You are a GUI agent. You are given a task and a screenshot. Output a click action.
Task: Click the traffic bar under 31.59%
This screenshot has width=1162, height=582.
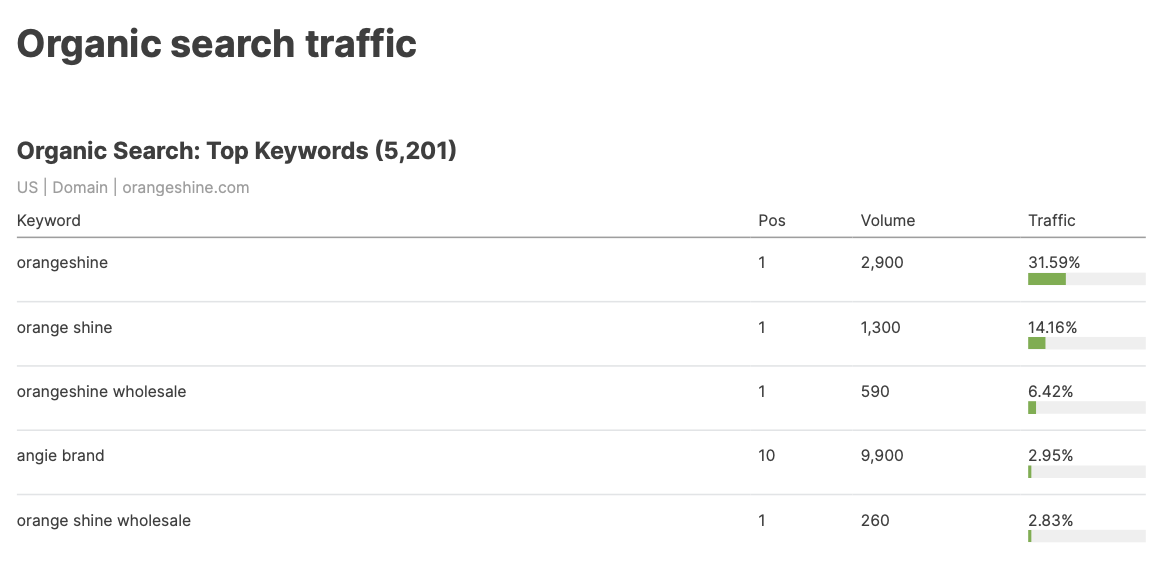(x=1086, y=279)
